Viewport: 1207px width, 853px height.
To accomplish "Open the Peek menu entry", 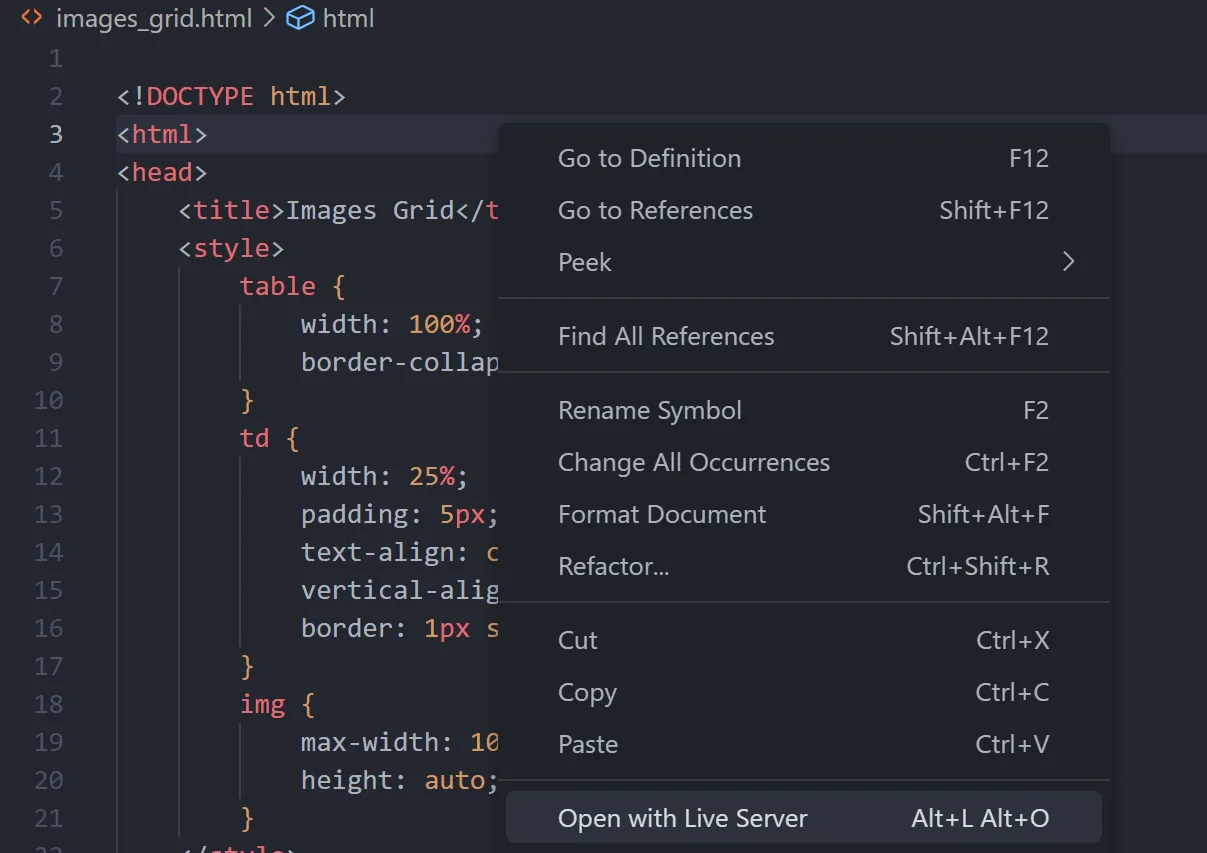I will 585,262.
